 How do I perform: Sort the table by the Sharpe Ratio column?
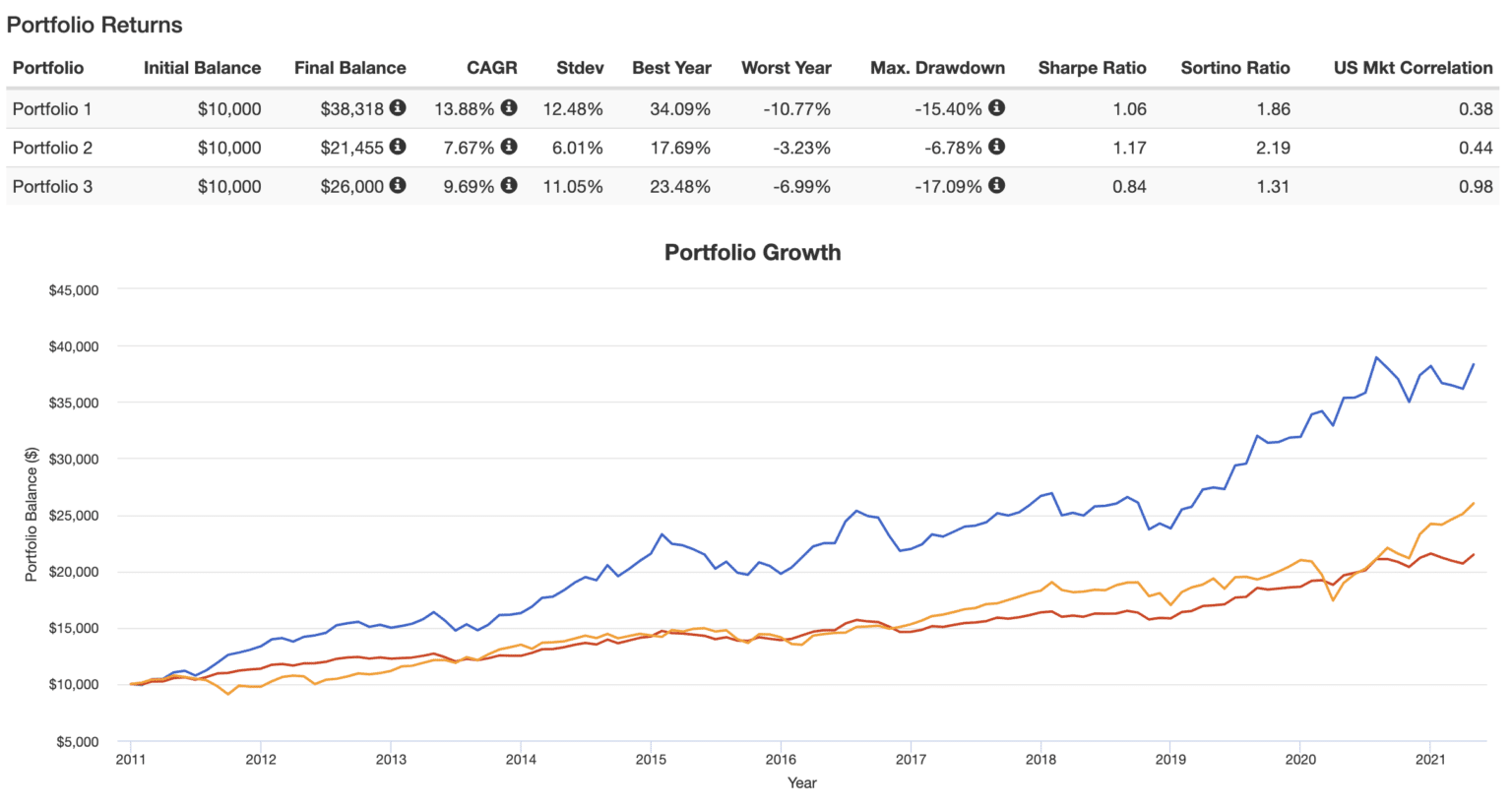coord(1092,68)
